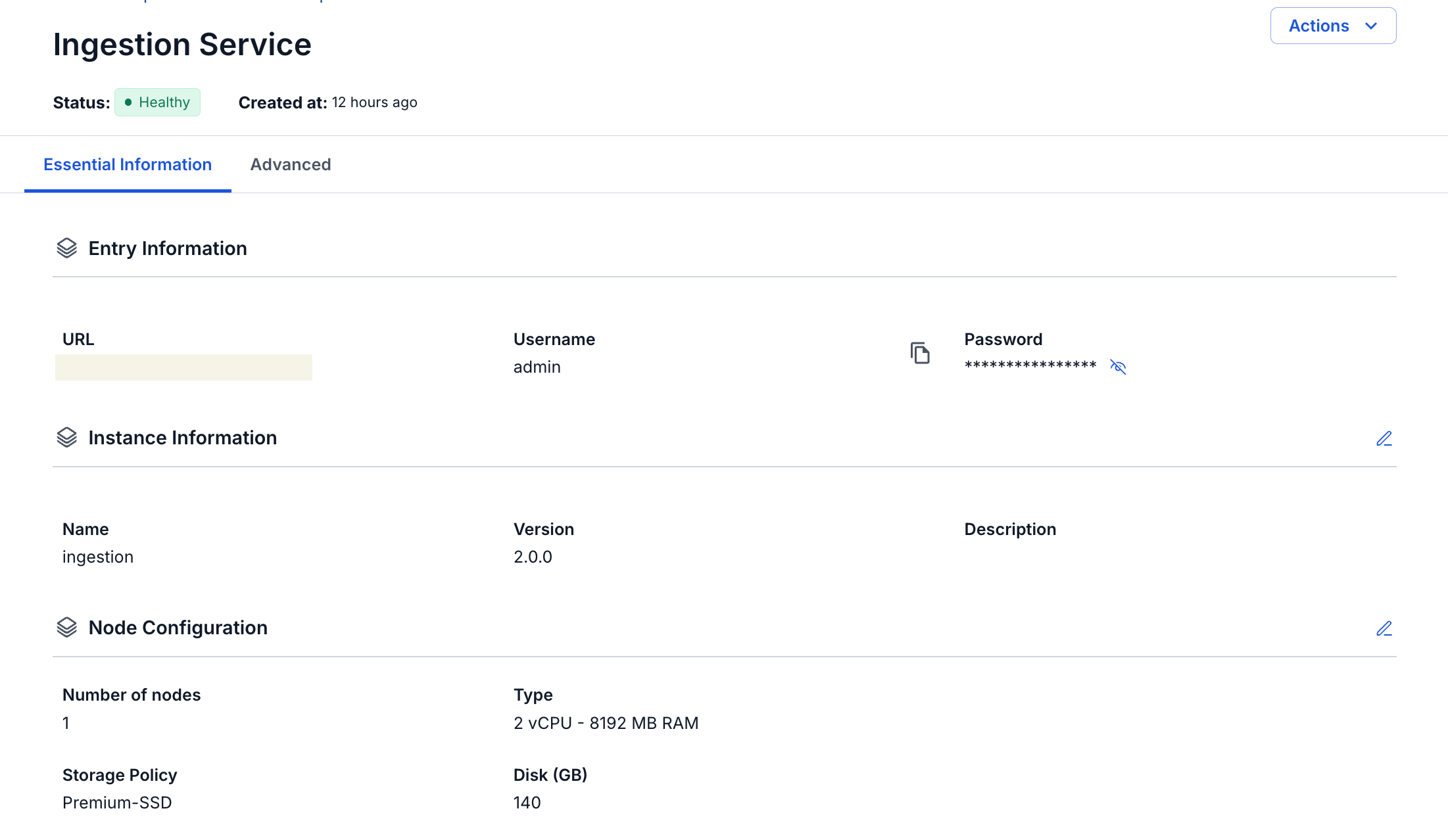Edit Instance Information with pencil icon
This screenshot has height=840, width=1448.
(1384, 438)
